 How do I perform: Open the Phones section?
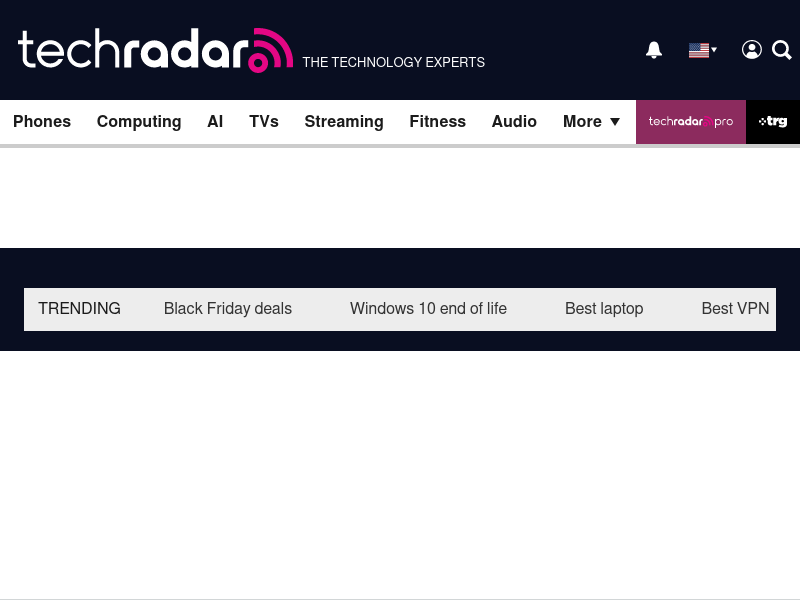pos(42,122)
